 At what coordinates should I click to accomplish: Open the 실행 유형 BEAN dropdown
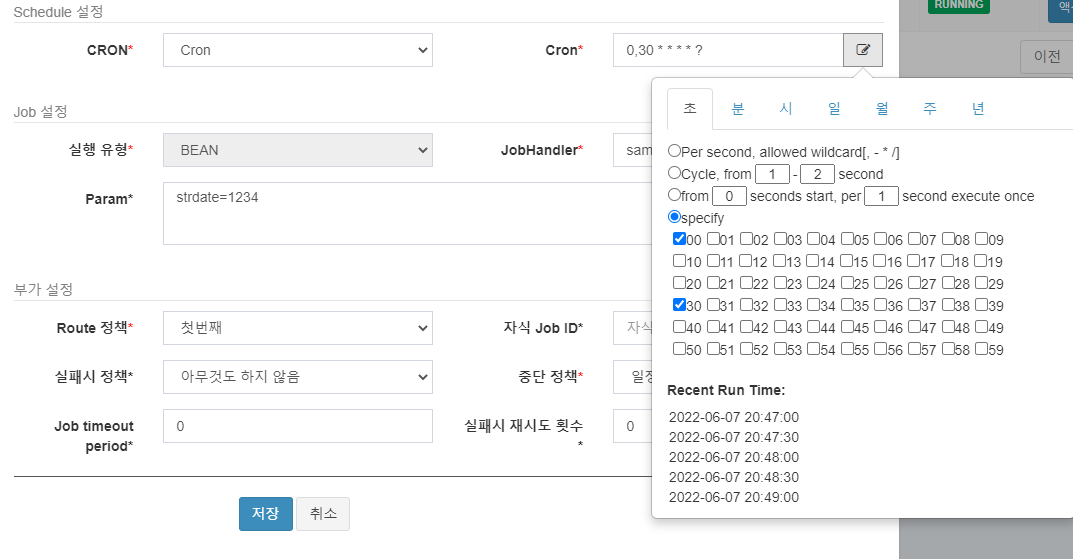tap(298, 150)
